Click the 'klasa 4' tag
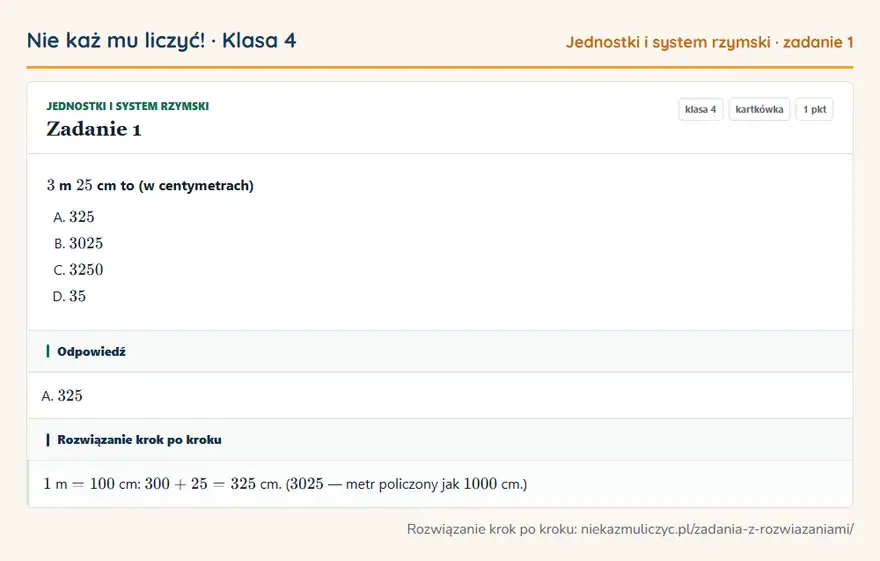This screenshot has width=880, height=561. (x=700, y=109)
